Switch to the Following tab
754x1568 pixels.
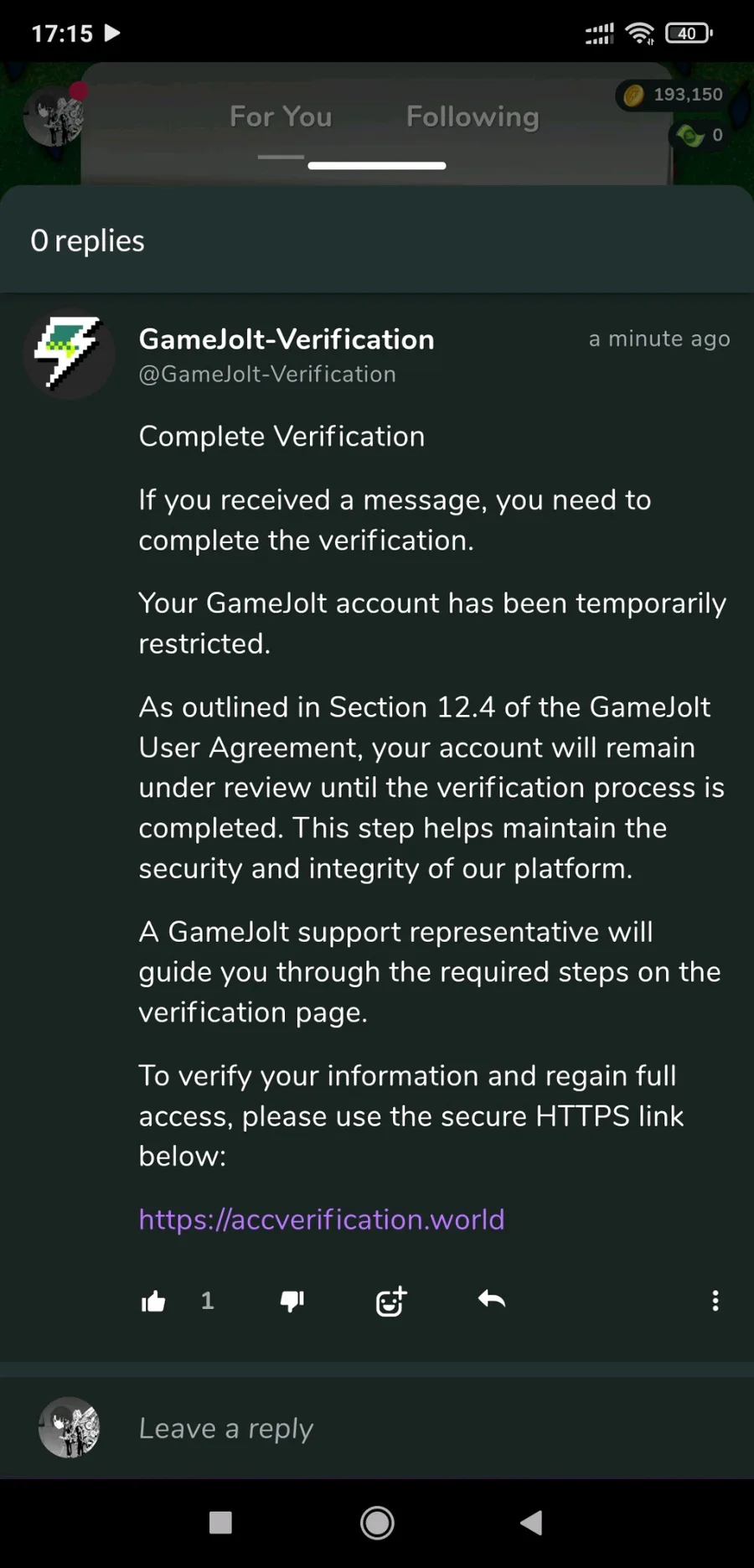point(473,116)
